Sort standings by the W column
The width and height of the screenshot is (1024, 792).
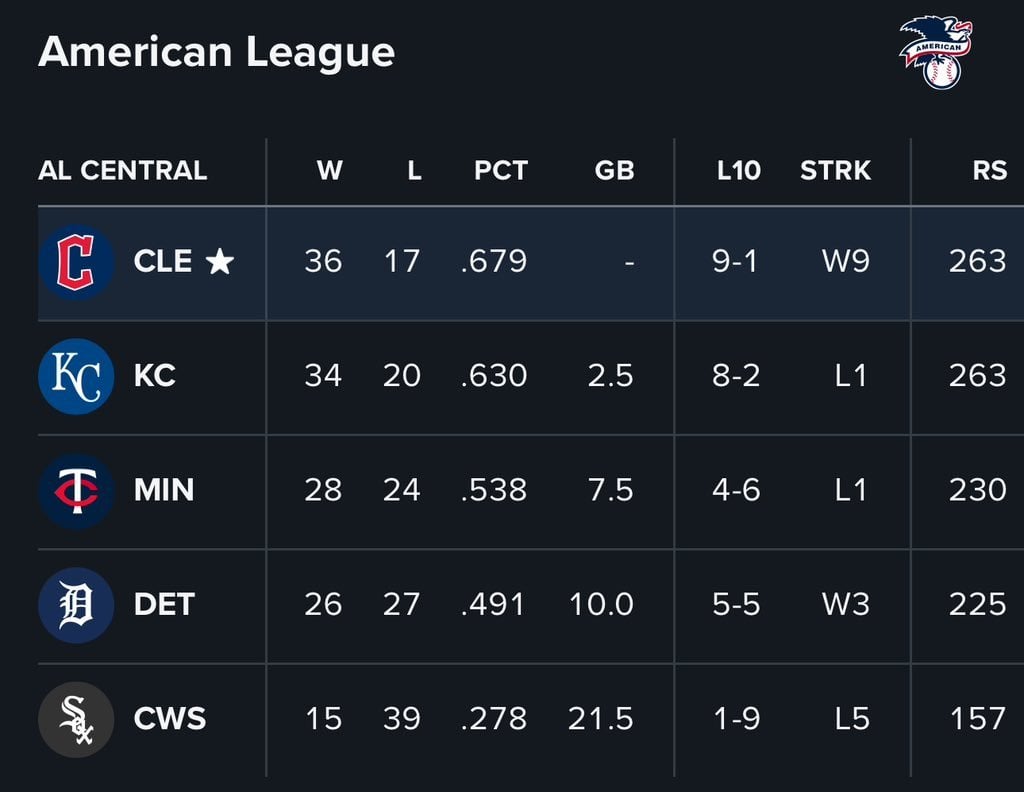click(329, 170)
